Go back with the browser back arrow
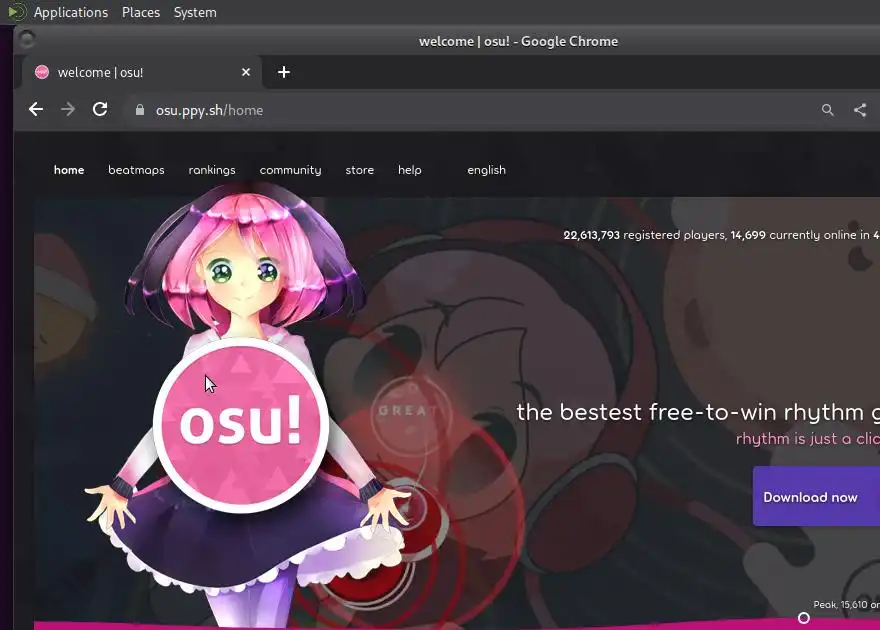880x630 pixels. pyautogui.click(x=36, y=109)
